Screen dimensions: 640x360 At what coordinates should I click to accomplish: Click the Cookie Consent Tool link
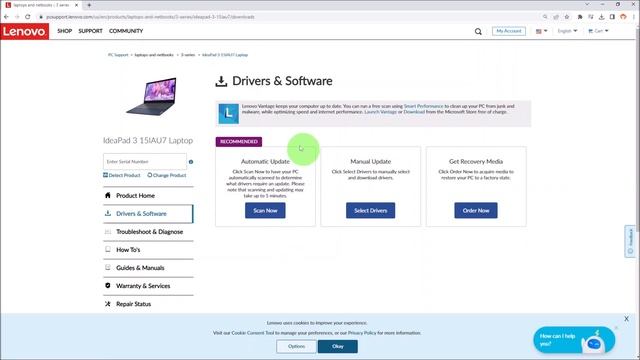(253, 333)
